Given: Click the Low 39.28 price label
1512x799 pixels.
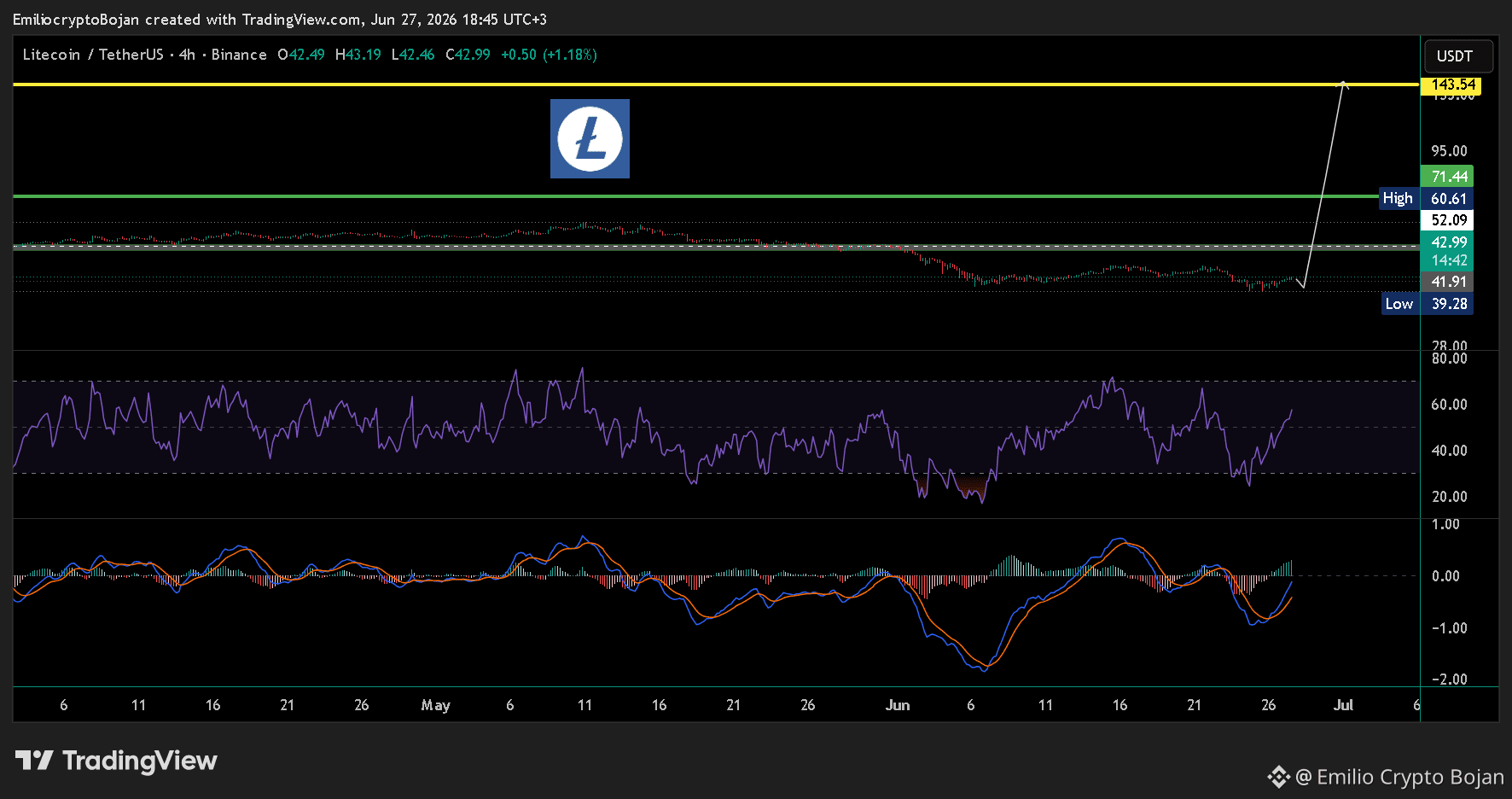Looking at the screenshot, I should (x=1428, y=304).
